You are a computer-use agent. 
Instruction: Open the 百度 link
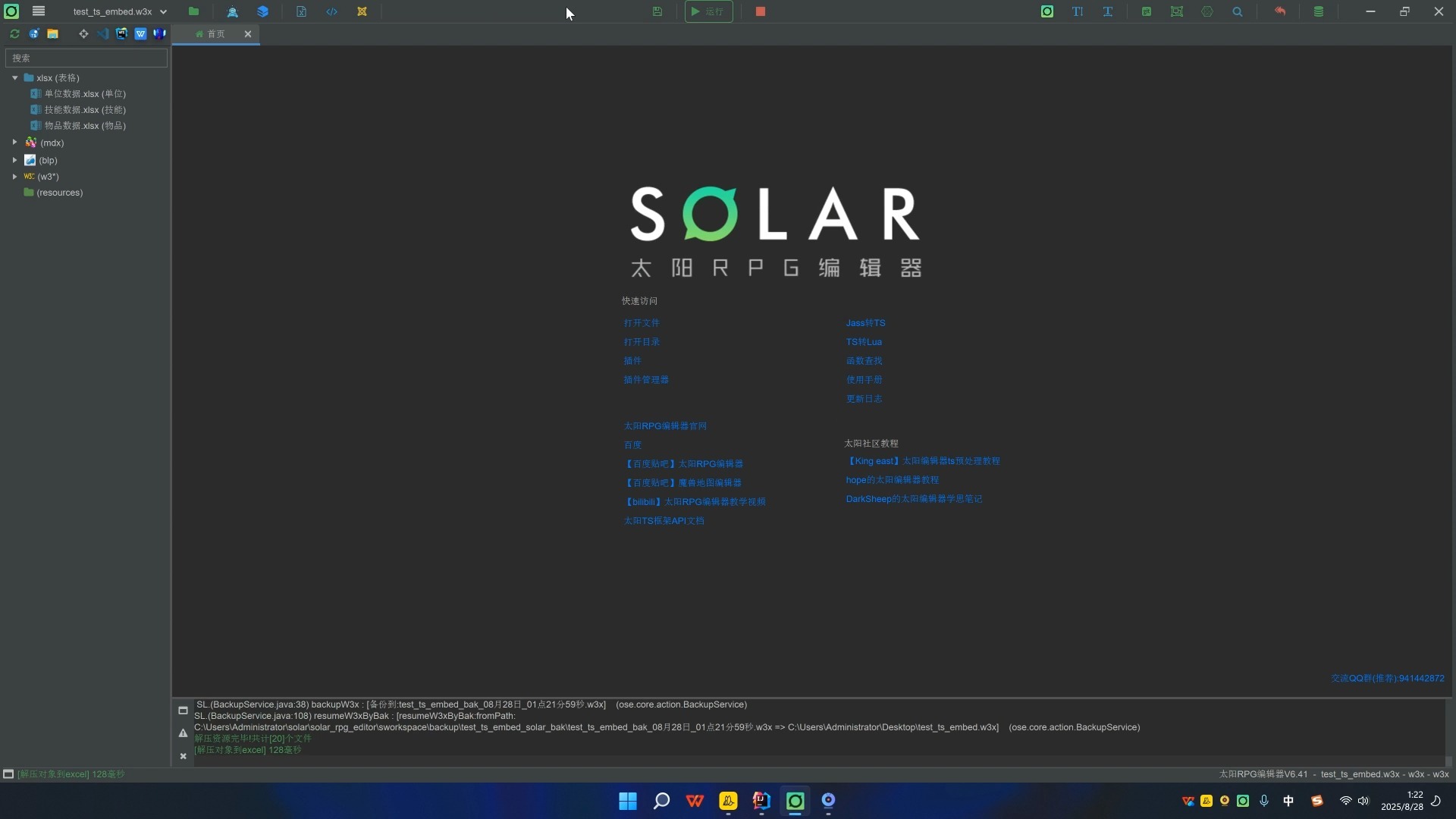click(x=632, y=445)
